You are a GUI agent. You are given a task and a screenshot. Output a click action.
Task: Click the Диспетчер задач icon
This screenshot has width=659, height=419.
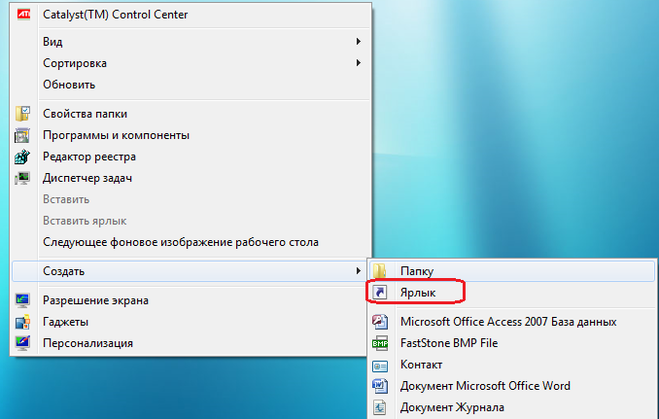22,178
